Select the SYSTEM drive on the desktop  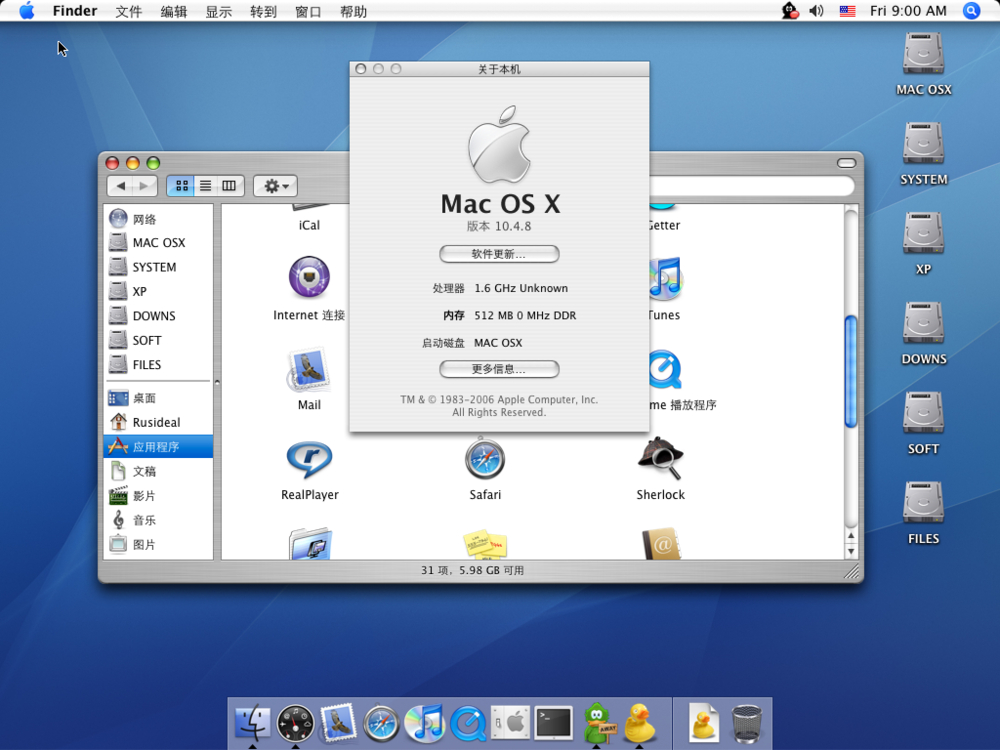923,154
